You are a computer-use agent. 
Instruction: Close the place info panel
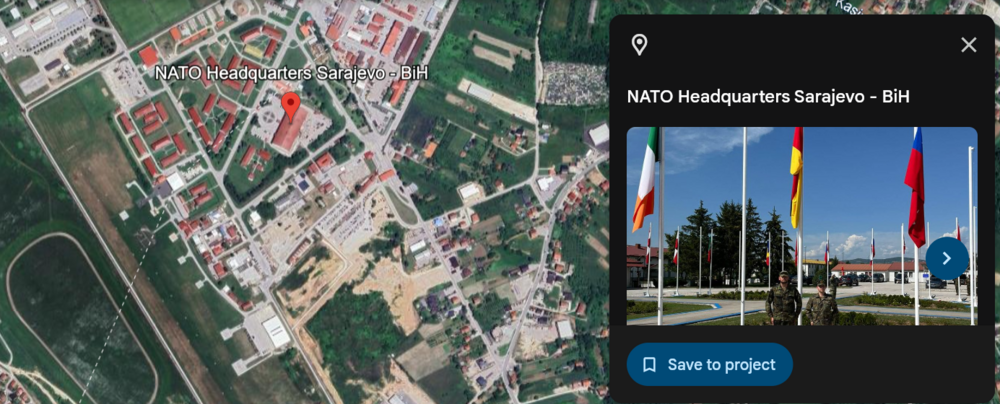[969, 45]
